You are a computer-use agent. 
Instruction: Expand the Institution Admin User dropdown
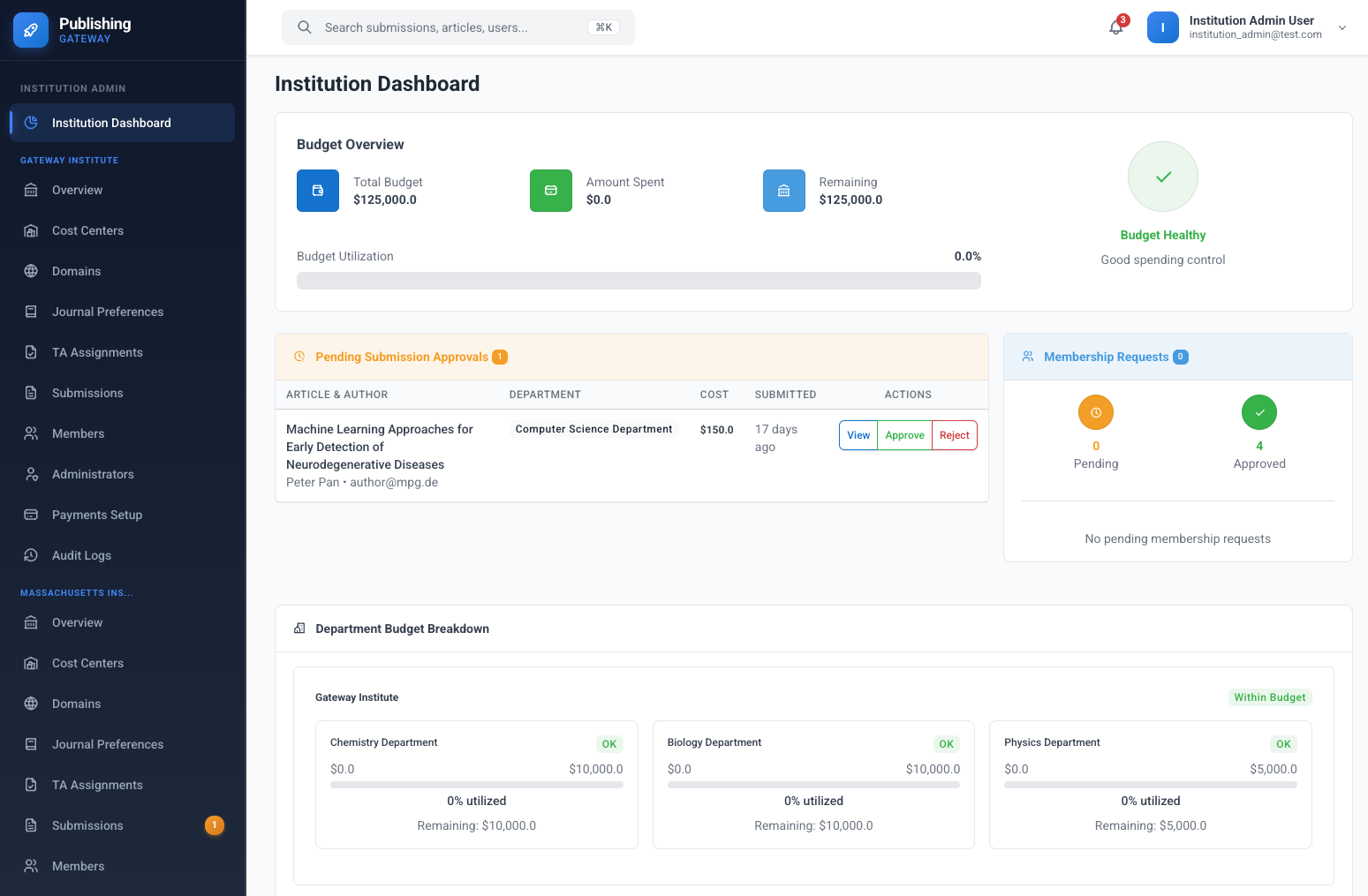point(1342,27)
